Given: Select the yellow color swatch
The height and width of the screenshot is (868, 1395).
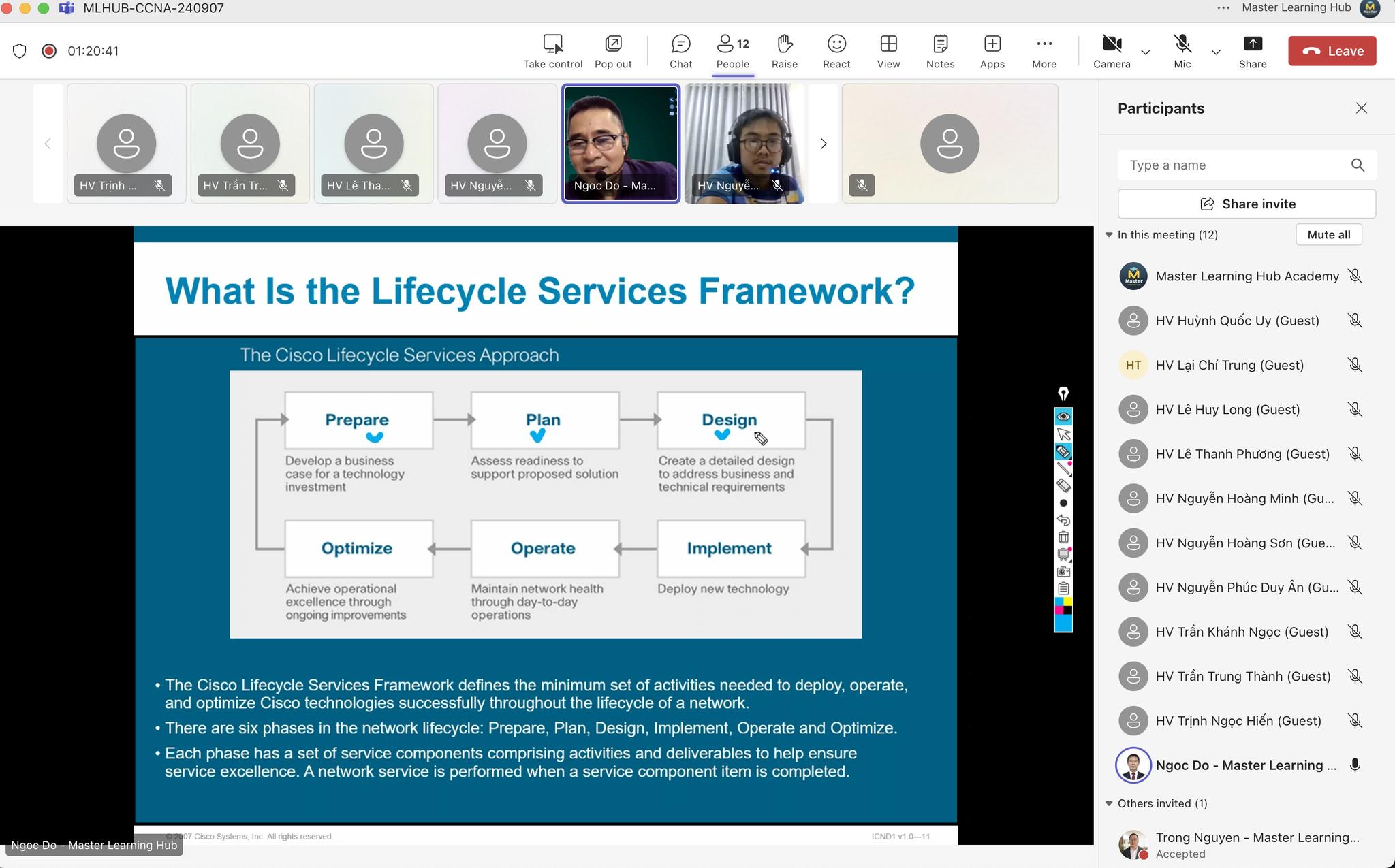Looking at the screenshot, I should 1068,601.
